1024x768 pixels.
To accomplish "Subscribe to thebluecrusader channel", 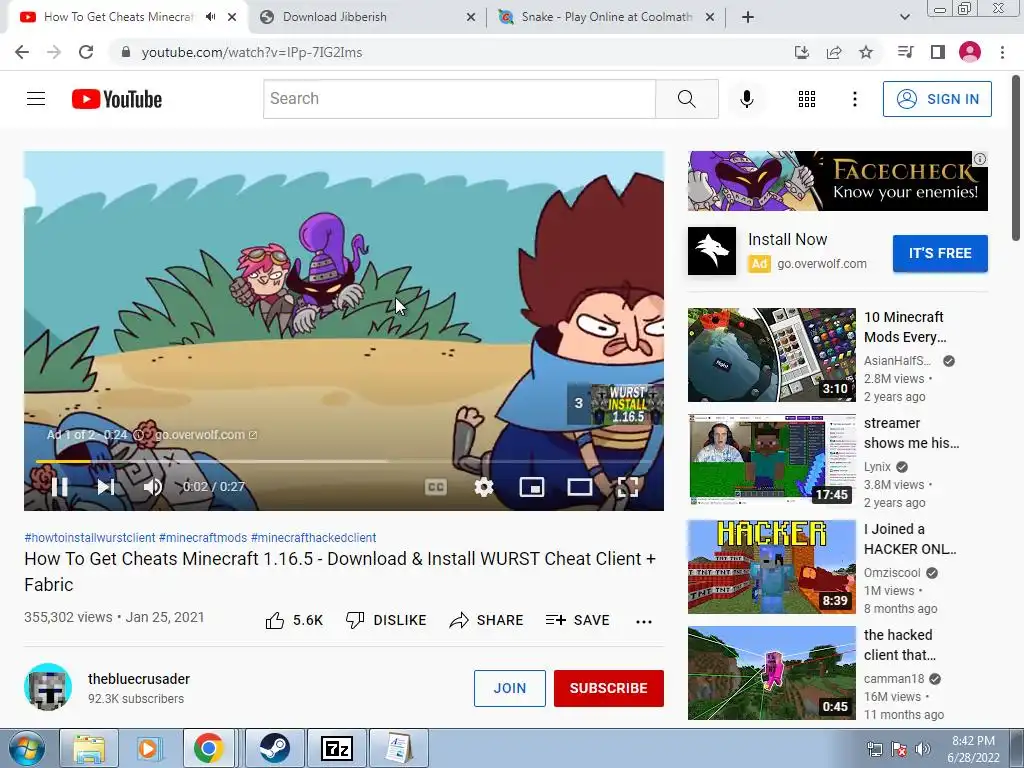I will [609, 688].
